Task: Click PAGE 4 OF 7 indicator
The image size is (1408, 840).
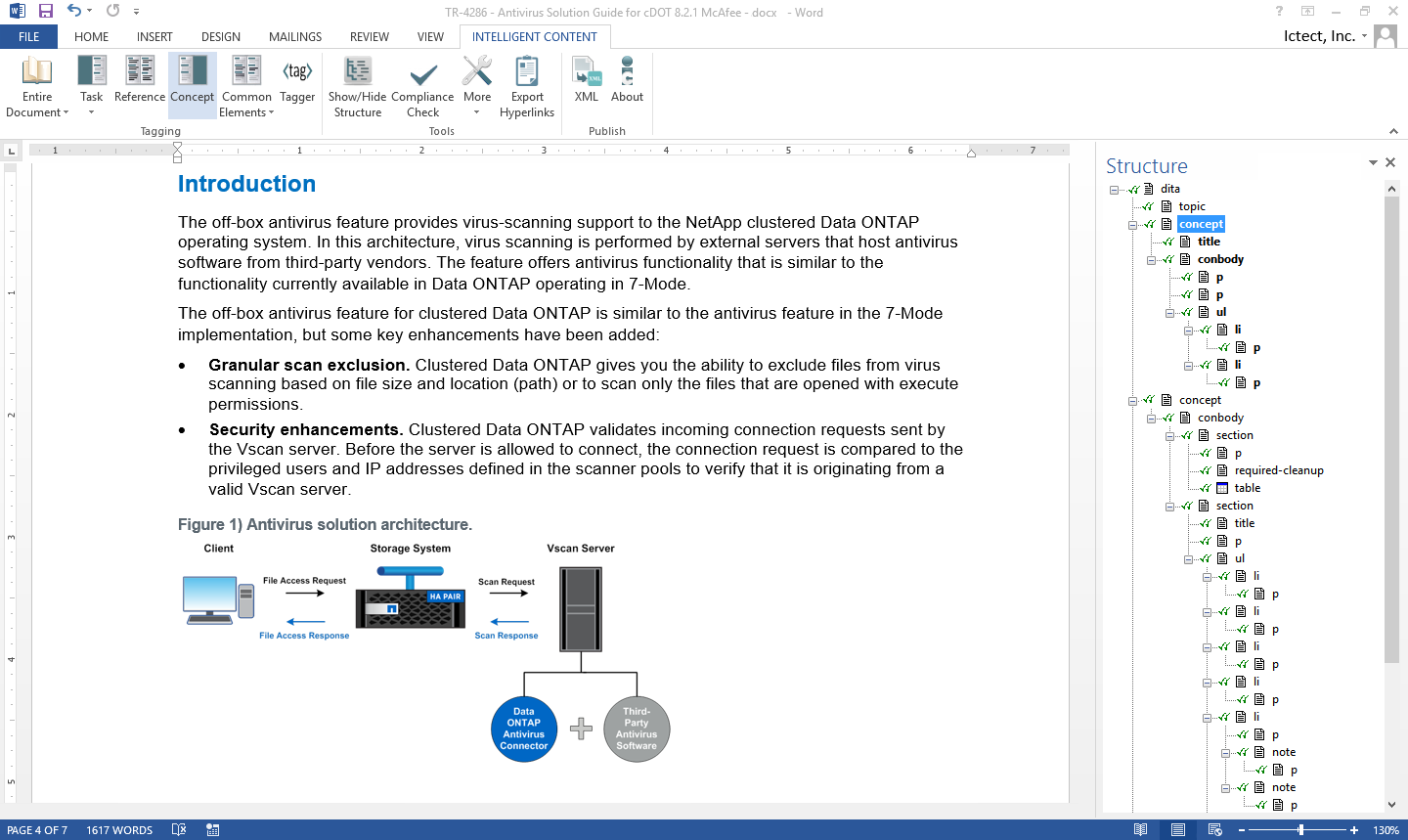Action: (37, 830)
